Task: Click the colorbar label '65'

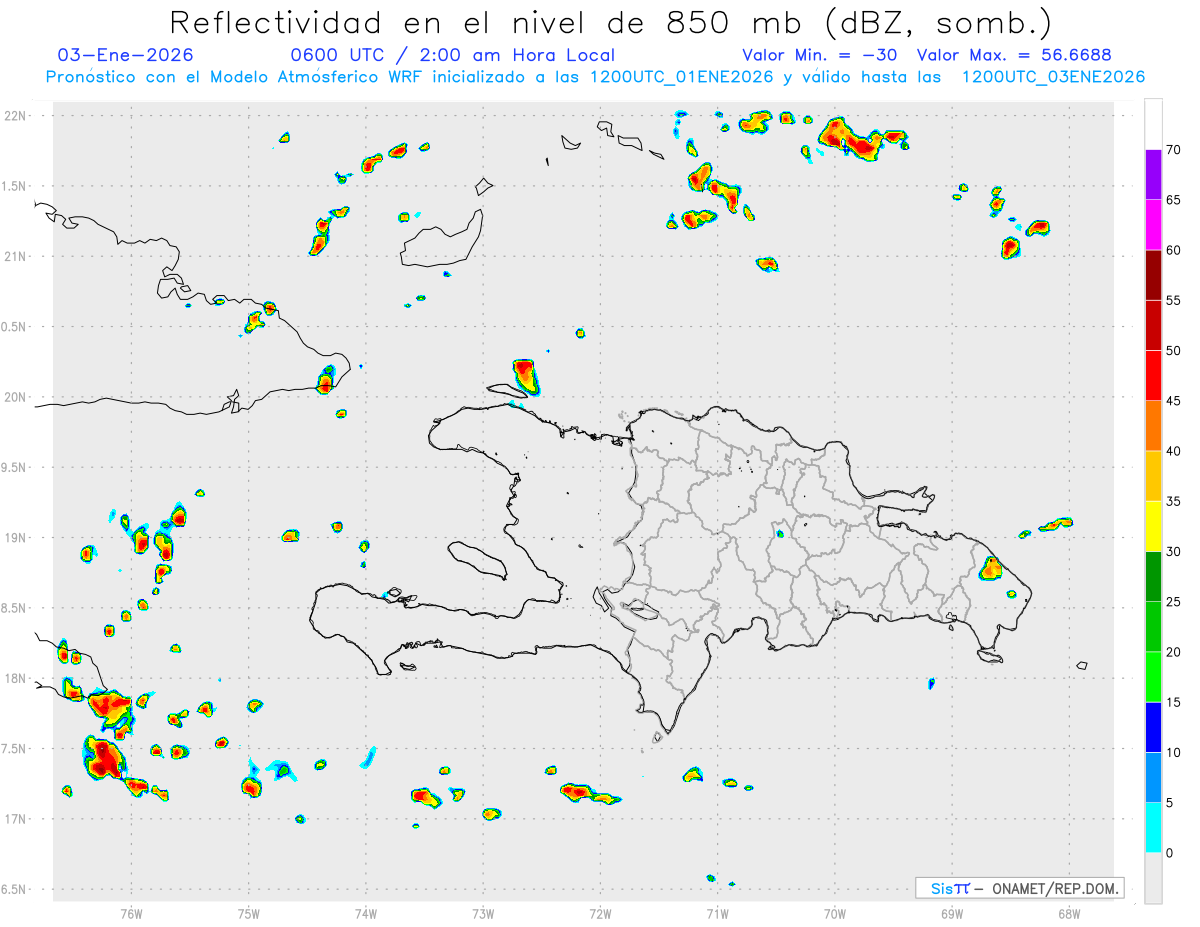Action: click(1174, 200)
